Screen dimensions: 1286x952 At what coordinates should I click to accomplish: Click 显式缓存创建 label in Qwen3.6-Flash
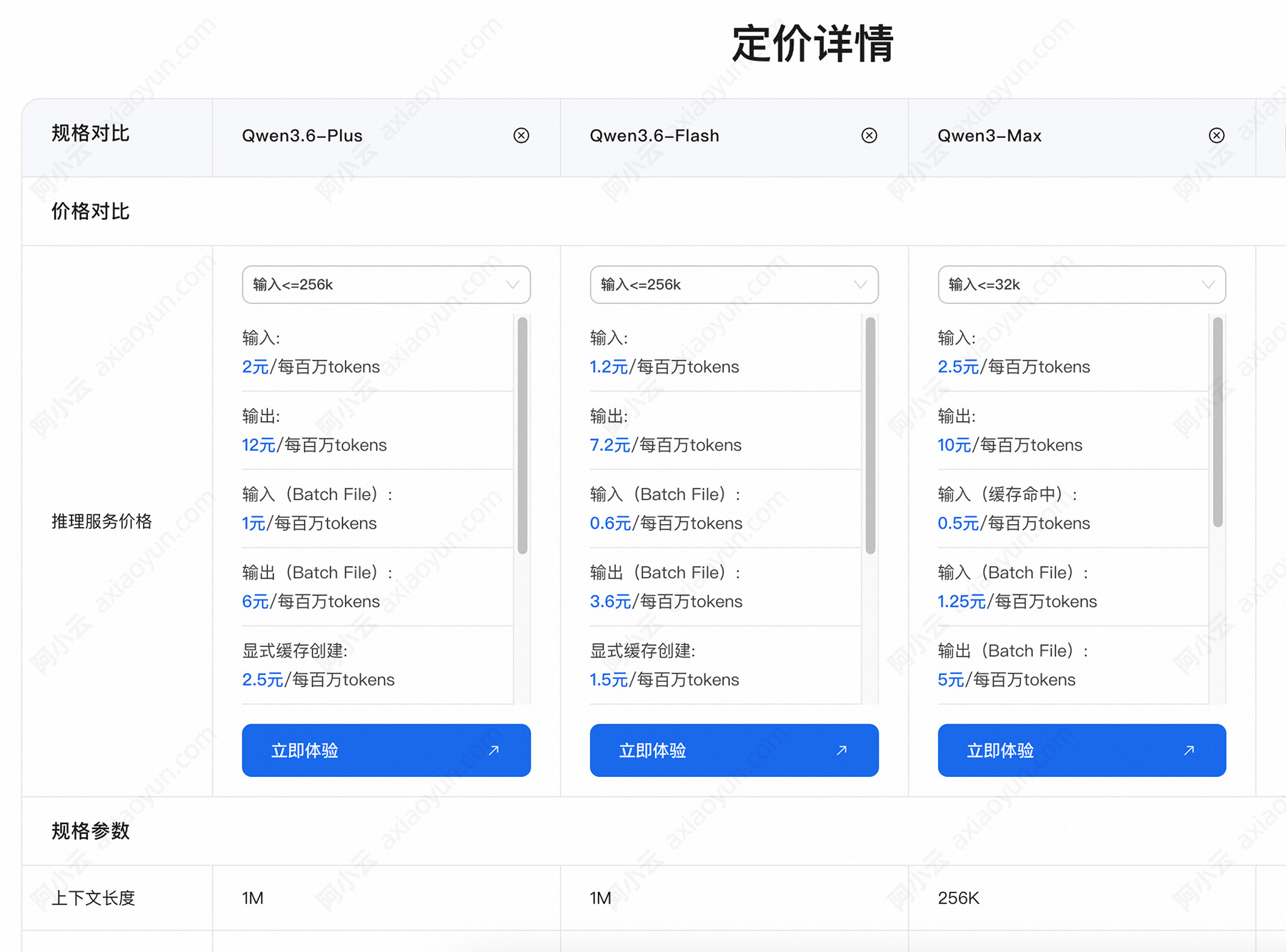click(x=642, y=651)
